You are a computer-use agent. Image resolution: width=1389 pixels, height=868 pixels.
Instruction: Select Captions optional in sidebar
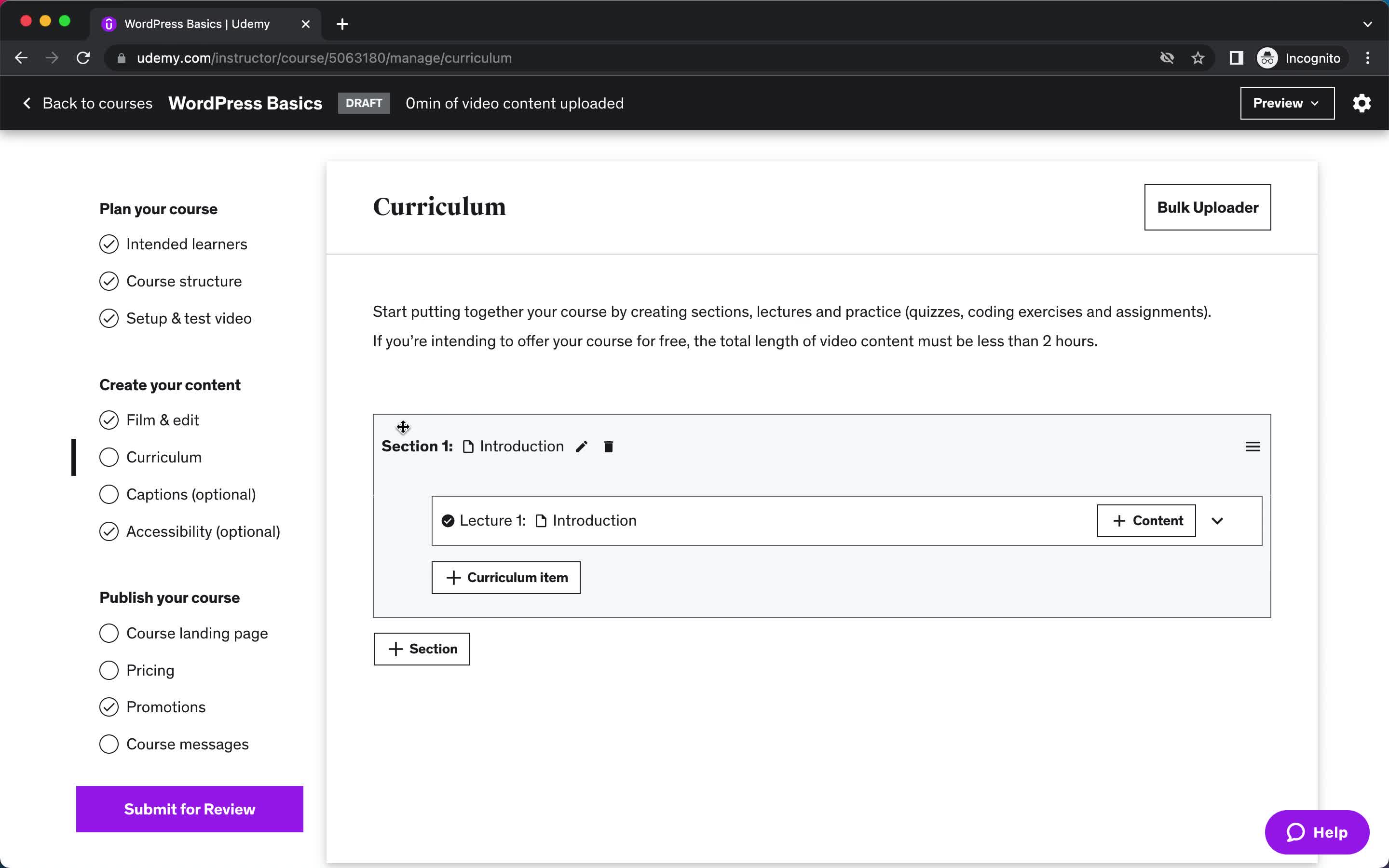tap(190, 494)
